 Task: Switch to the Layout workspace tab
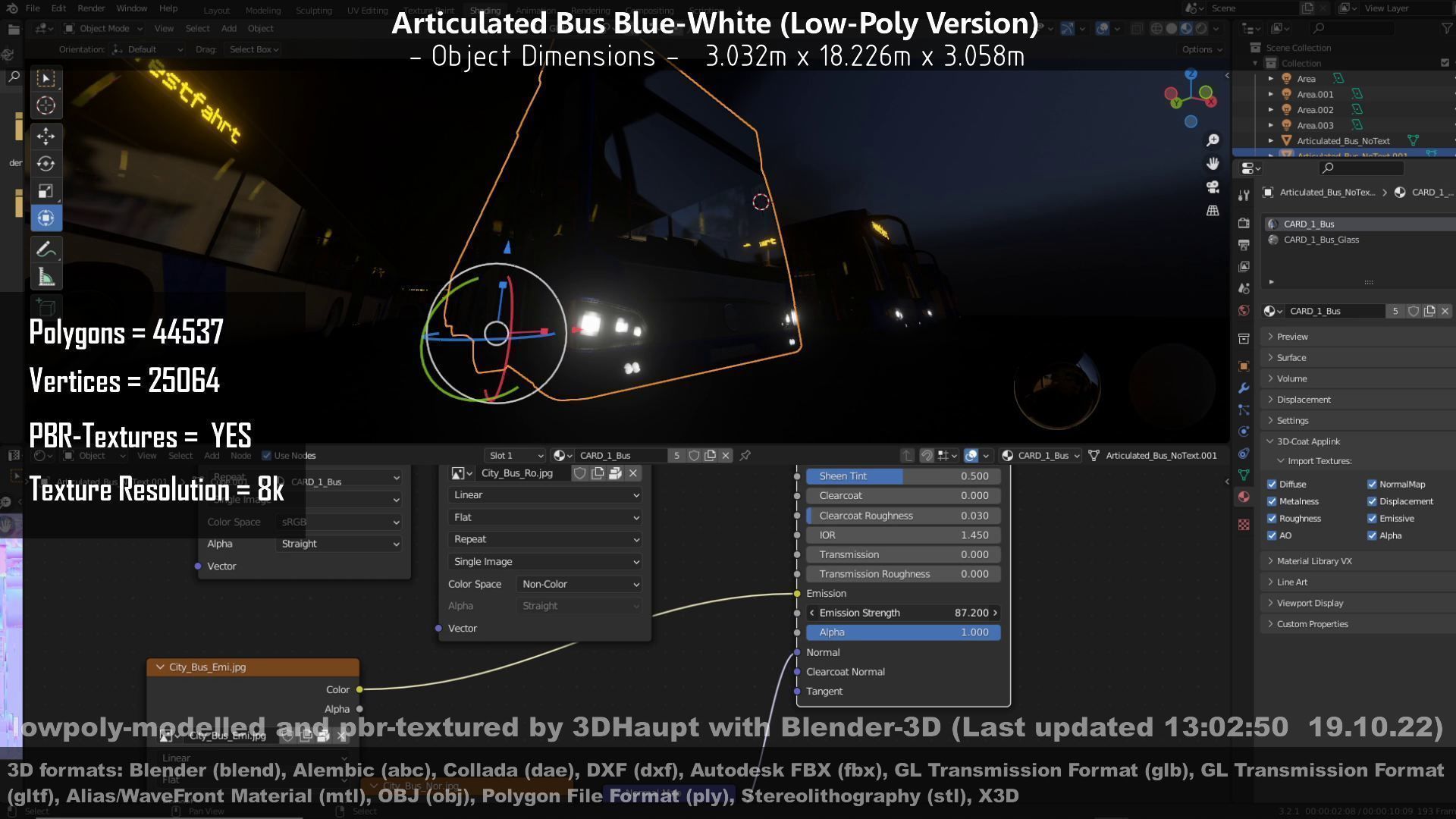[x=216, y=10]
